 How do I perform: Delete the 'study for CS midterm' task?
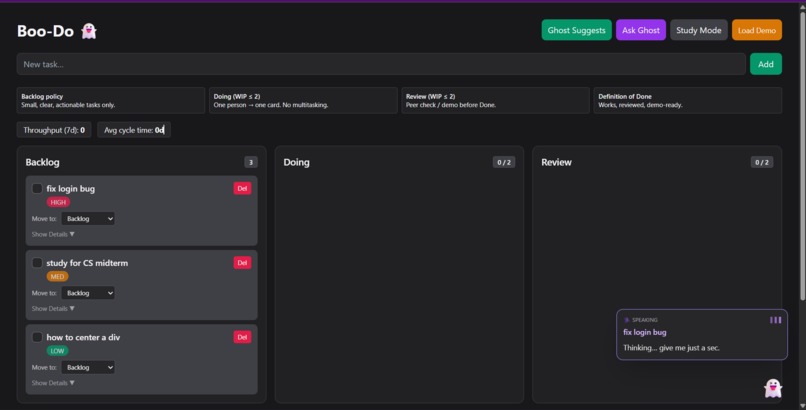coord(242,263)
